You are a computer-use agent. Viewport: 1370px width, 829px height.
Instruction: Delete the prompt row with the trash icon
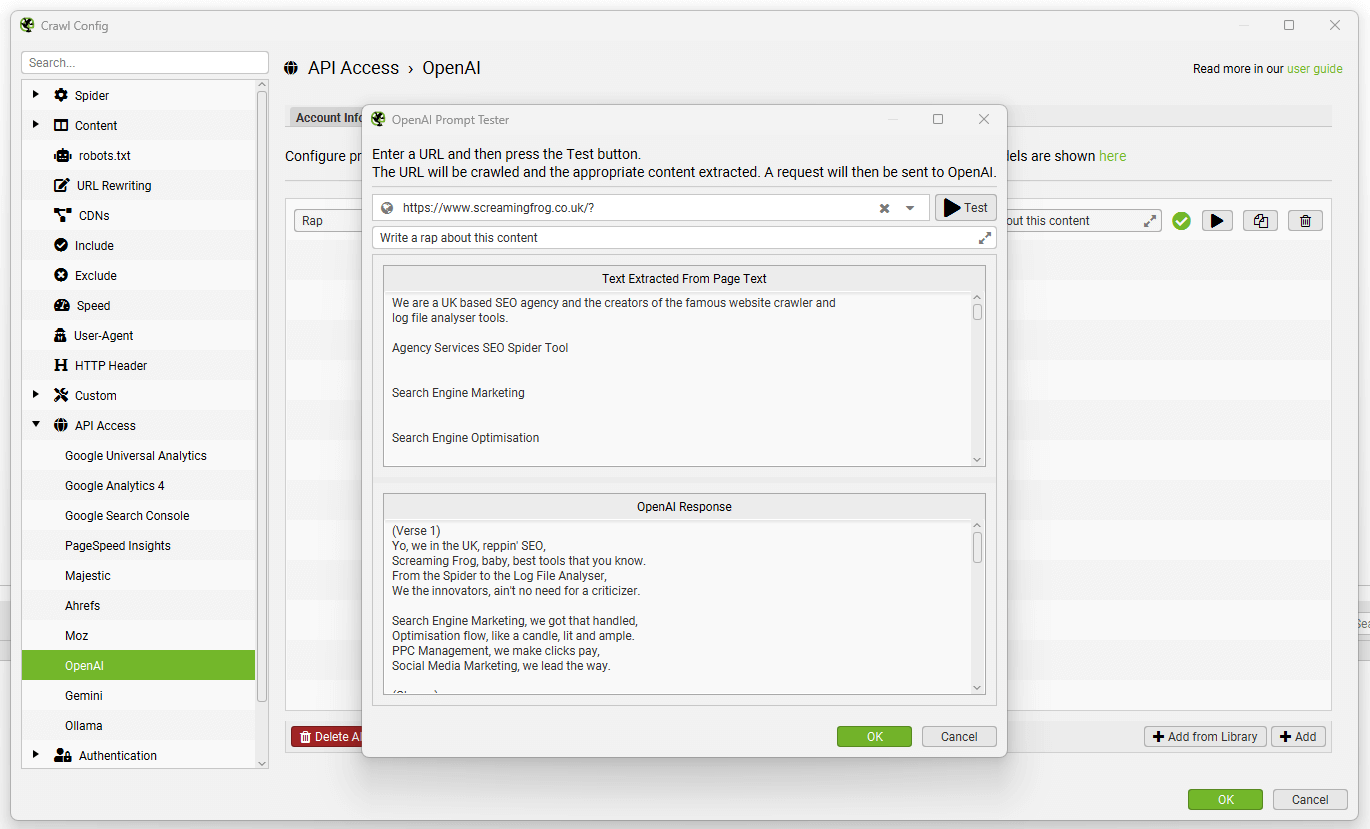coord(1305,221)
